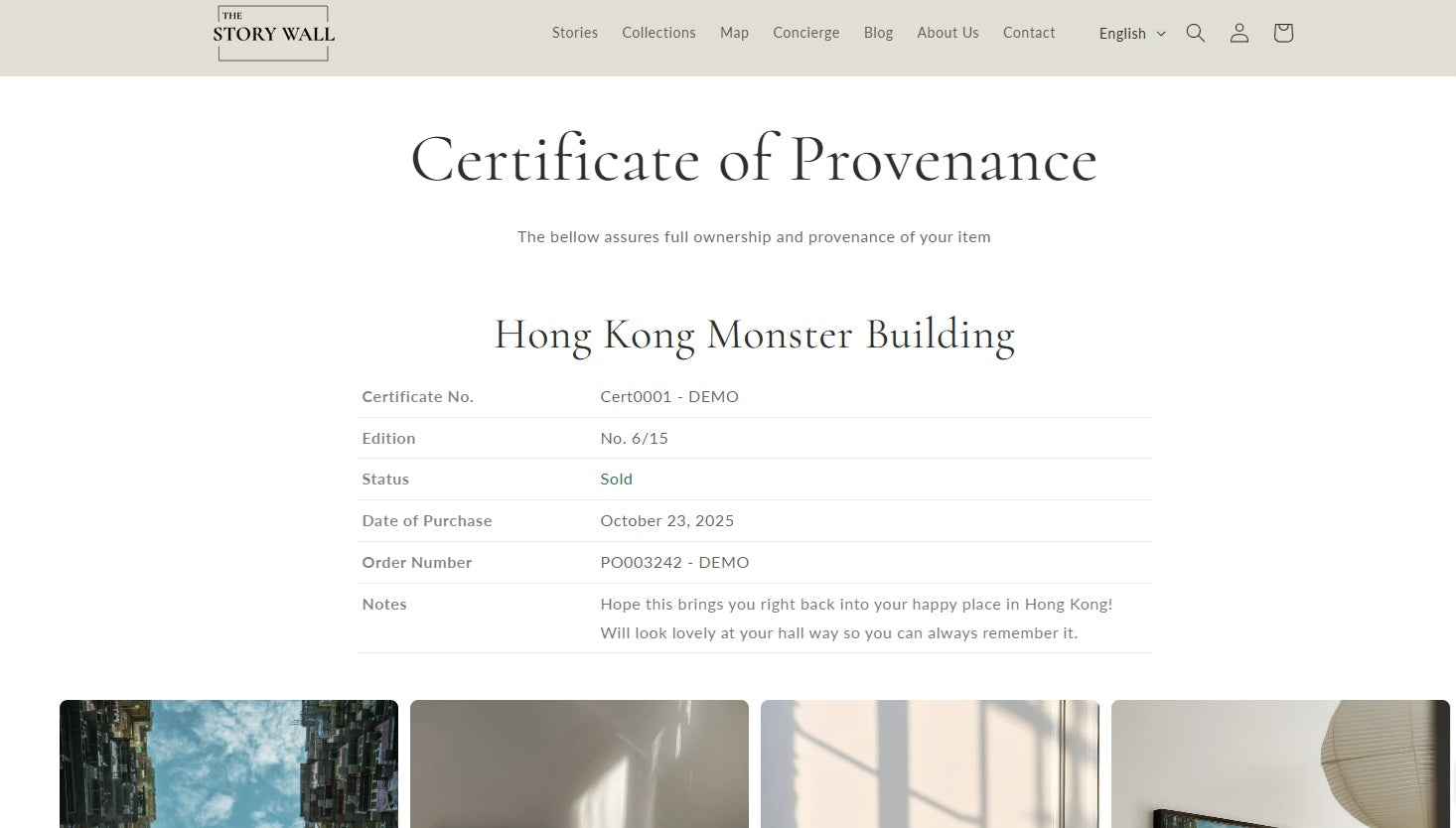Open the Concierge page
1456x828 pixels.
[806, 33]
